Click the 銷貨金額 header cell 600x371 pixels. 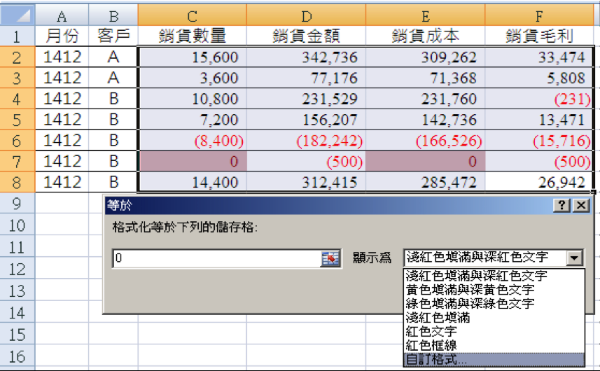pyautogui.click(x=306, y=36)
